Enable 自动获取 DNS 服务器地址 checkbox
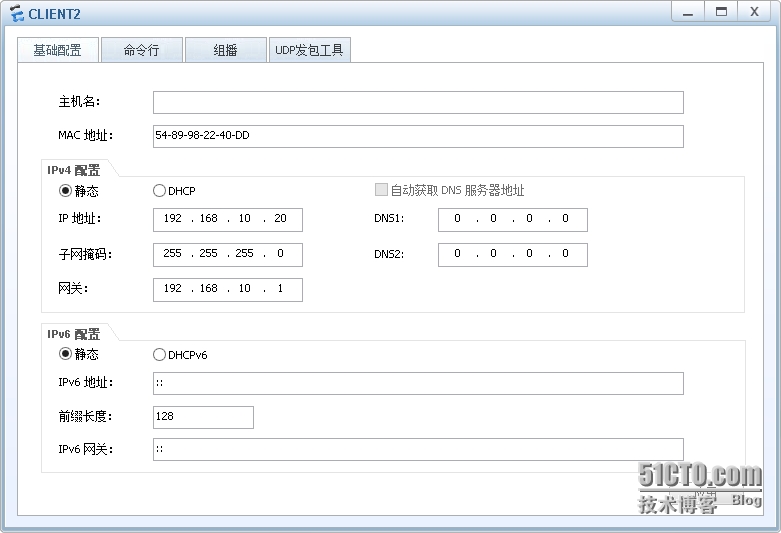 pos(381,190)
